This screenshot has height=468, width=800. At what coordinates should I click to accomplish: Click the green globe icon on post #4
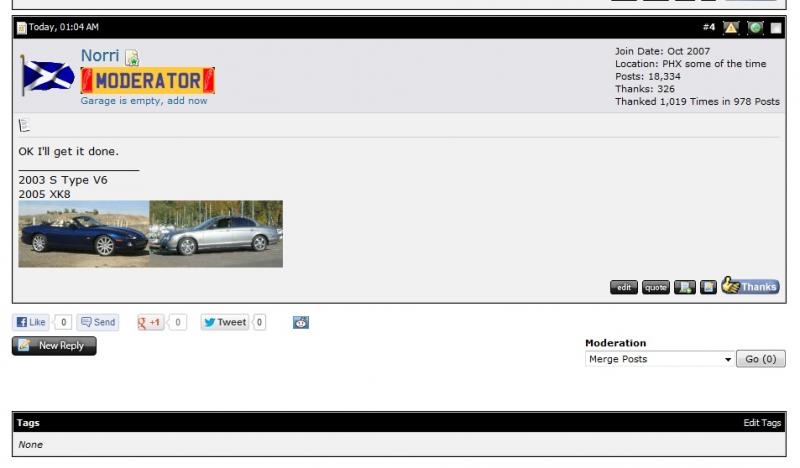click(x=755, y=27)
